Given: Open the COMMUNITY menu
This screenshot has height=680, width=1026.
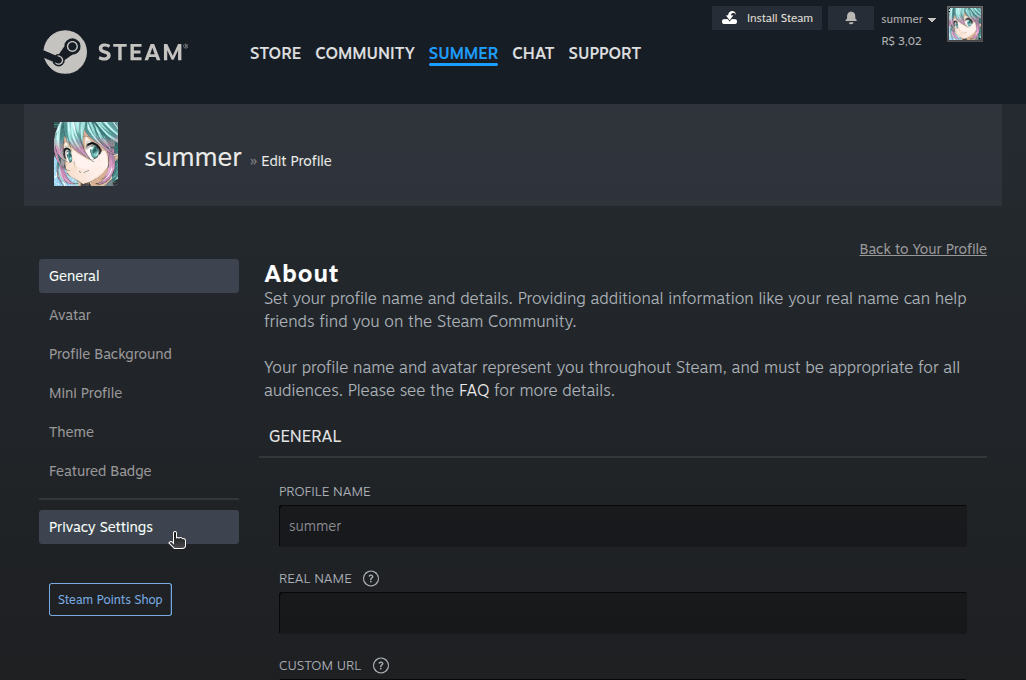Looking at the screenshot, I should 364,54.
